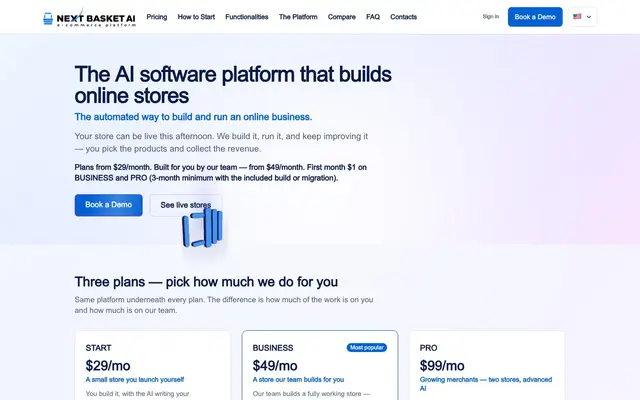This screenshot has width=640, height=400.
Task: Click the US flag language icon
Action: [x=577, y=17]
